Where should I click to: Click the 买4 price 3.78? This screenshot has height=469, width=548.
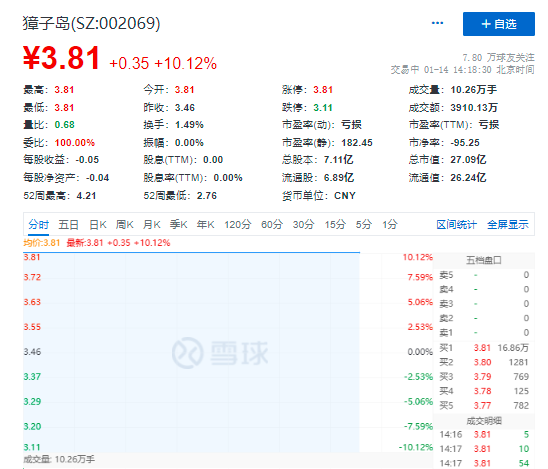482,391
